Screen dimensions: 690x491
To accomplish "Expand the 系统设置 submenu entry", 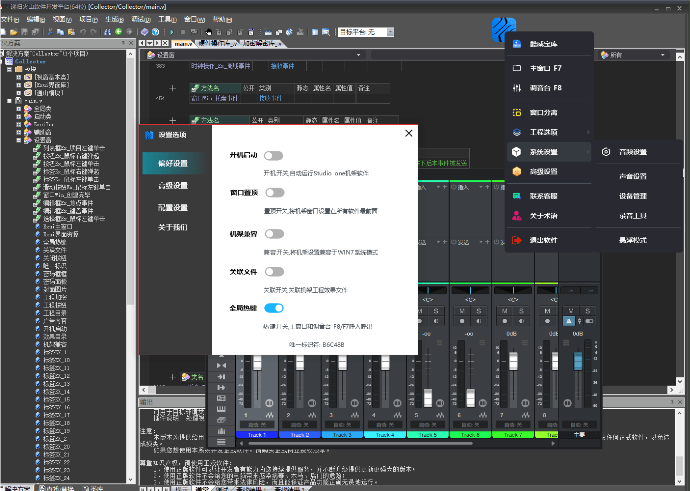I will pyautogui.click(x=548, y=152).
